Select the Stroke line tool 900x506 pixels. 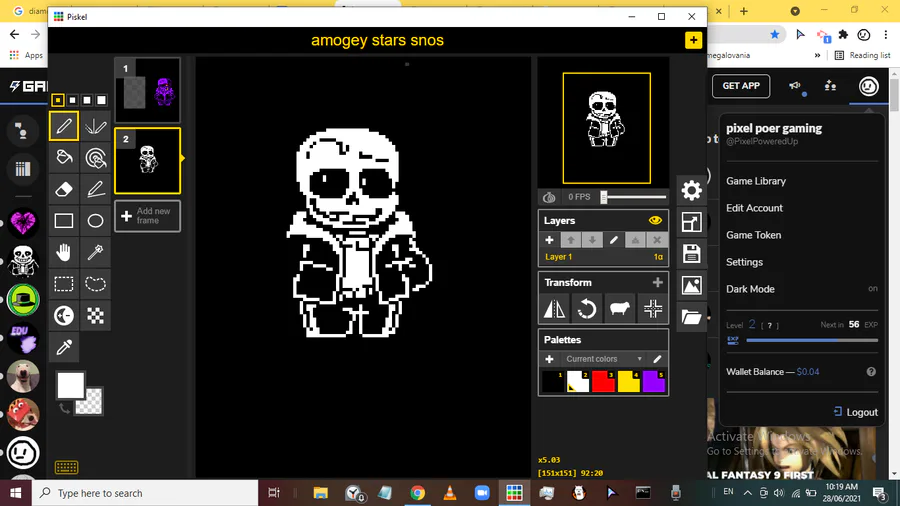(x=95, y=189)
